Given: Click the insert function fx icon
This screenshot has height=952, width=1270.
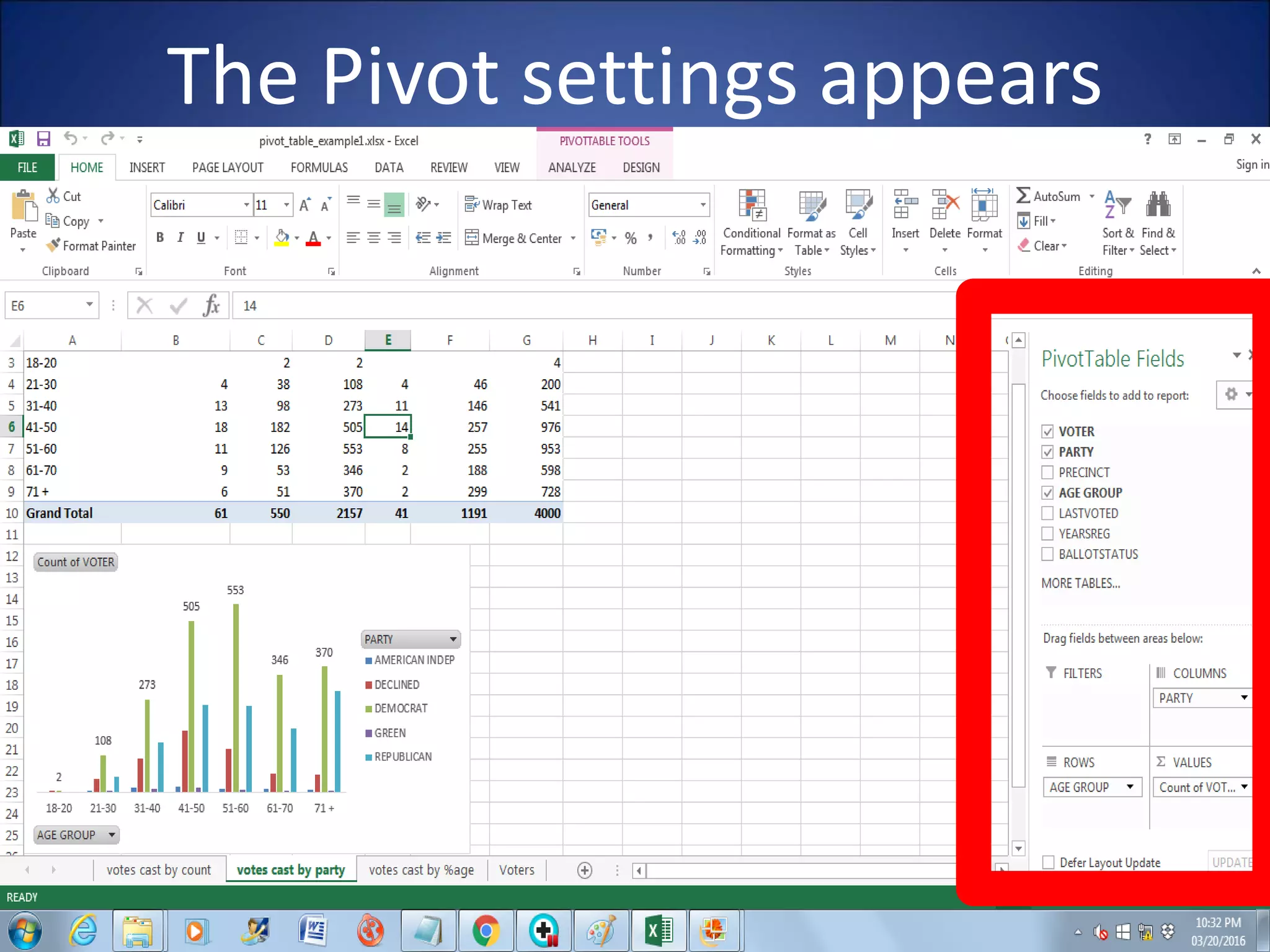Looking at the screenshot, I should 211,306.
